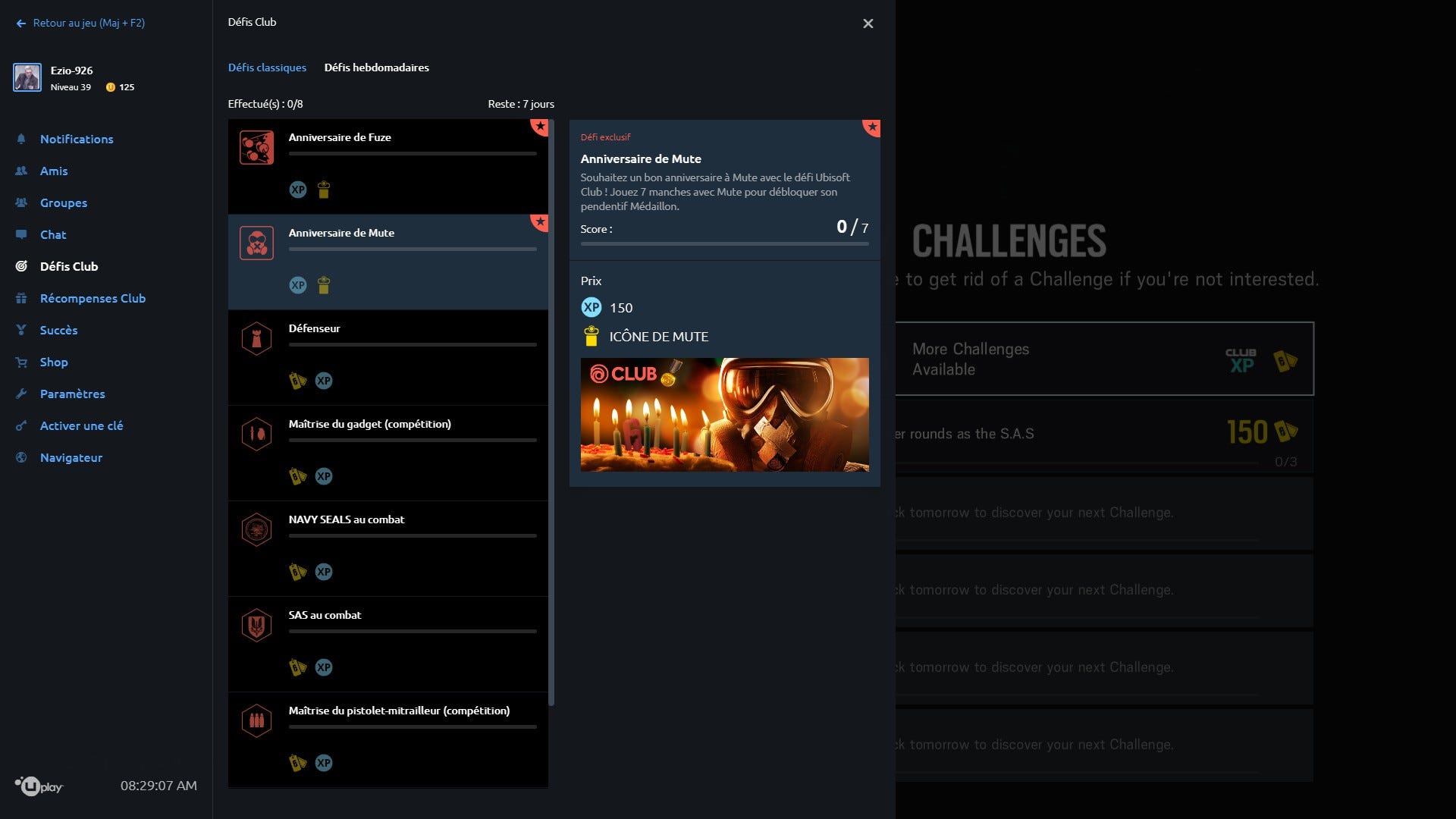
Task: Click the Récompenses Club gift icon
Action: click(21, 298)
